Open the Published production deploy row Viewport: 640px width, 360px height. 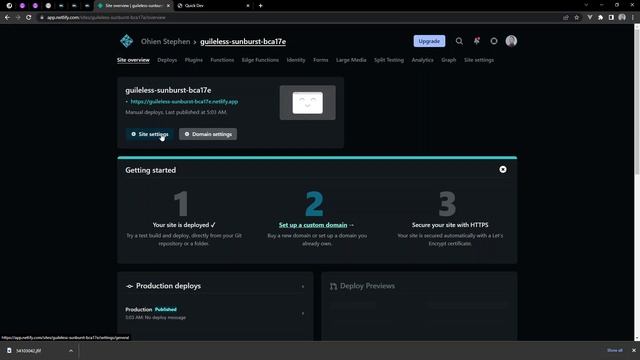pos(215,313)
